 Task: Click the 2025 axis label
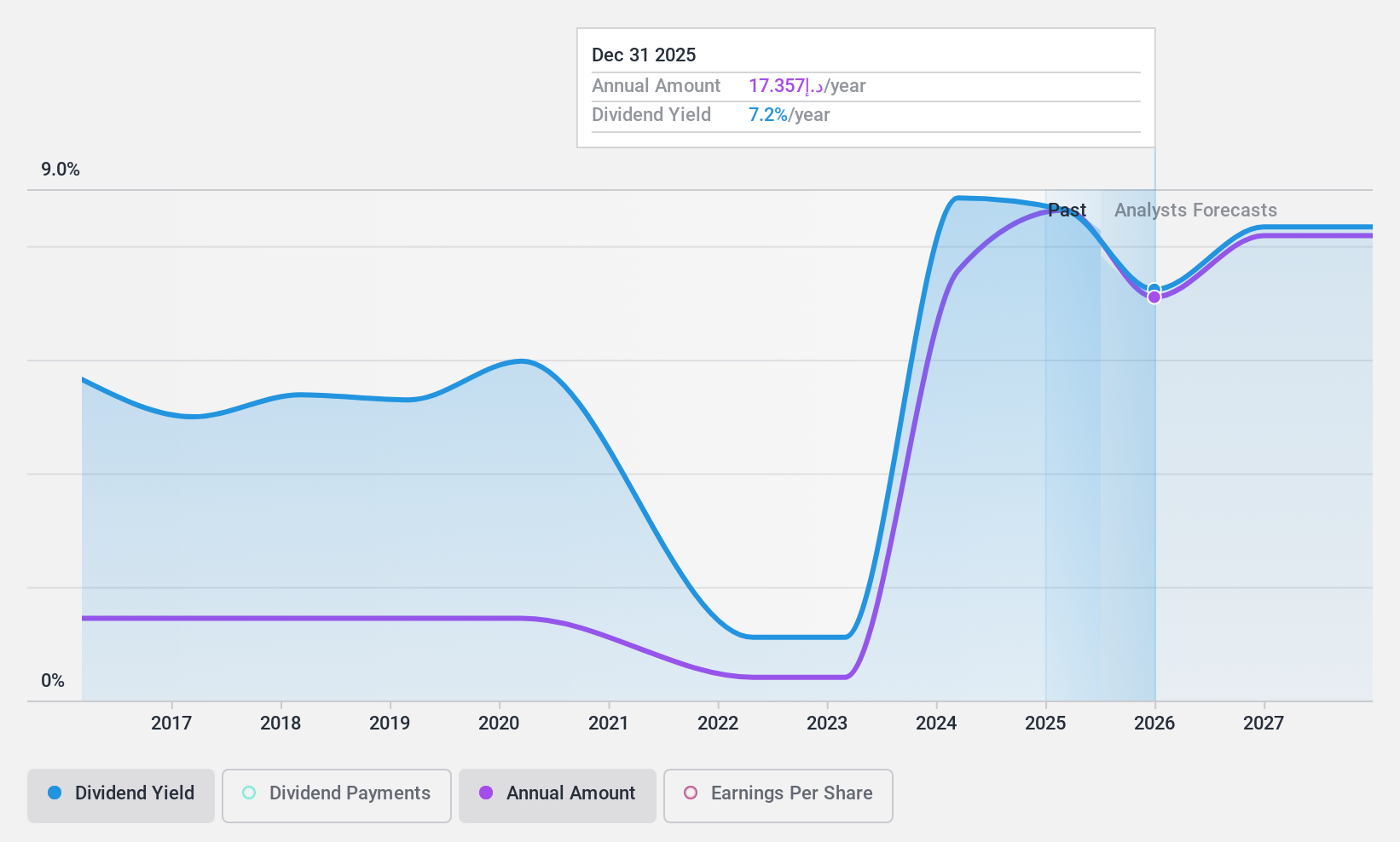click(1045, 724)
